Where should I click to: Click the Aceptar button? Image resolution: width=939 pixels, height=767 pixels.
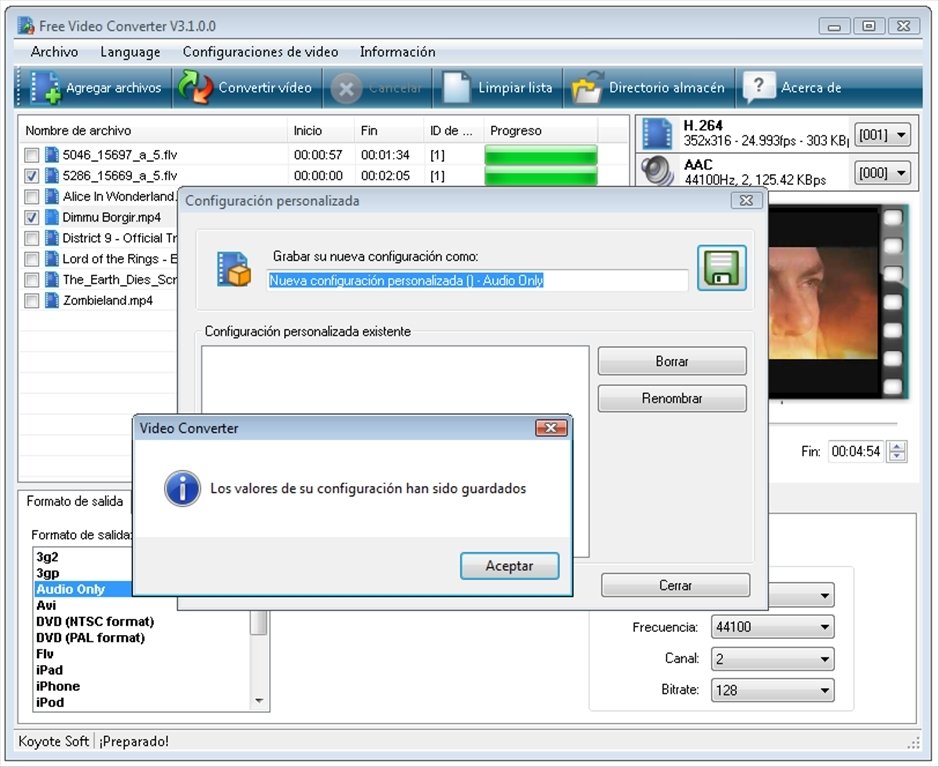[x=509, y=566]
